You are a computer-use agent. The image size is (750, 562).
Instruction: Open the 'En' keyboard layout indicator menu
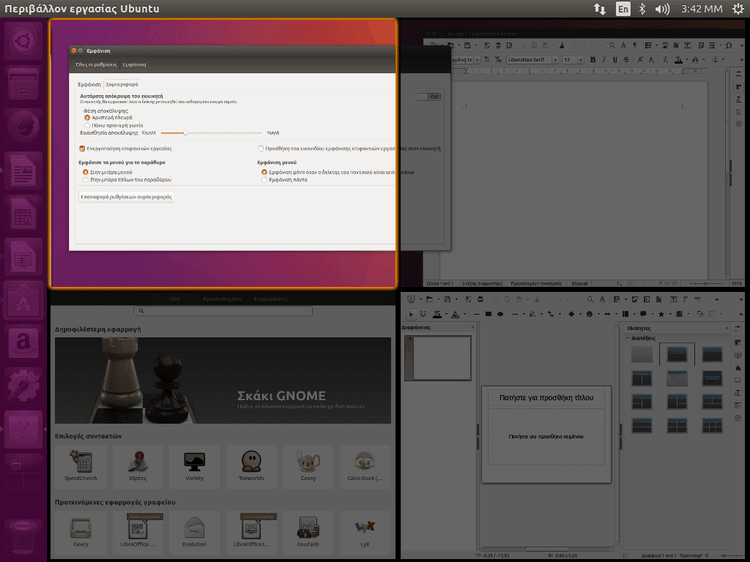623,9
